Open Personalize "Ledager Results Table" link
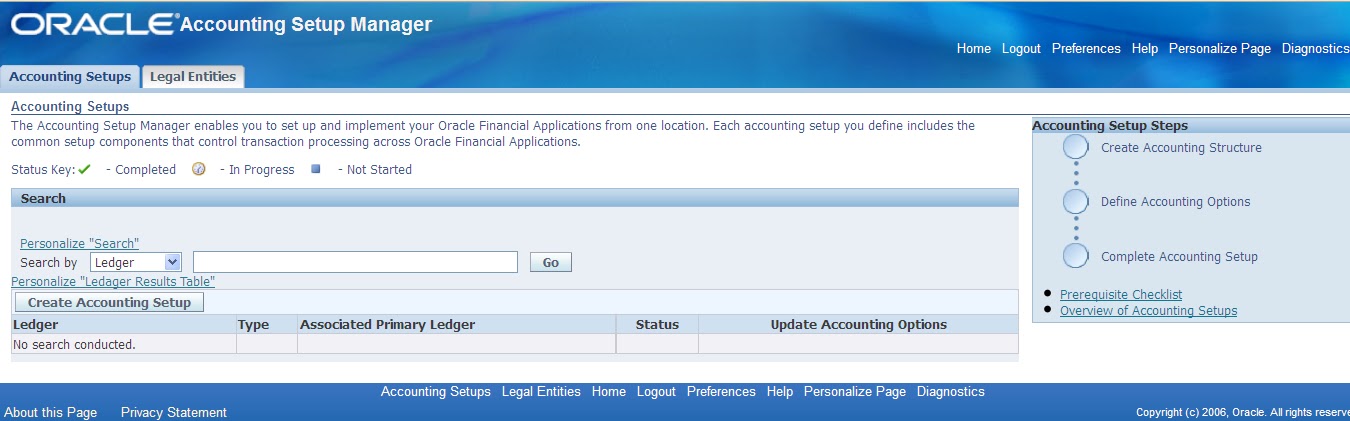This screenshot has height=421, width=1350. [113, 282]
